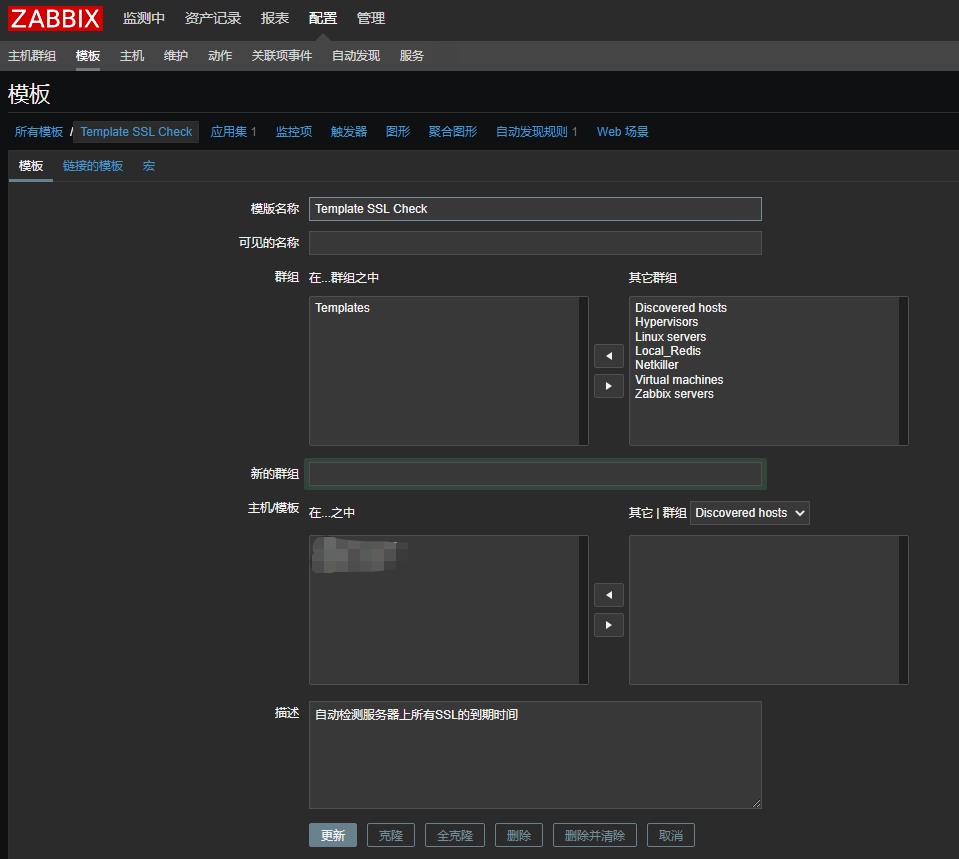The image size is (959, 859).
Task: Select the 模板 form tab
Action: [x=31, y=166]
